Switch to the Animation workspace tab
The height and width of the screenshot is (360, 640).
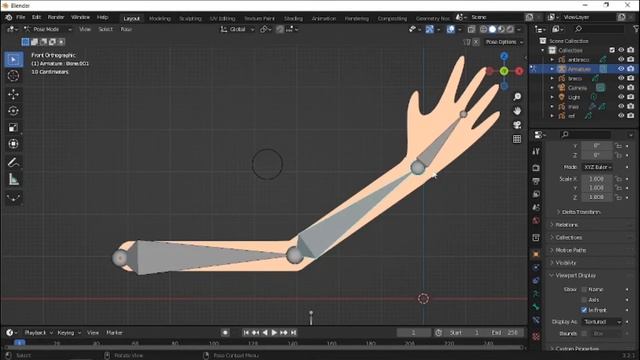324,18
